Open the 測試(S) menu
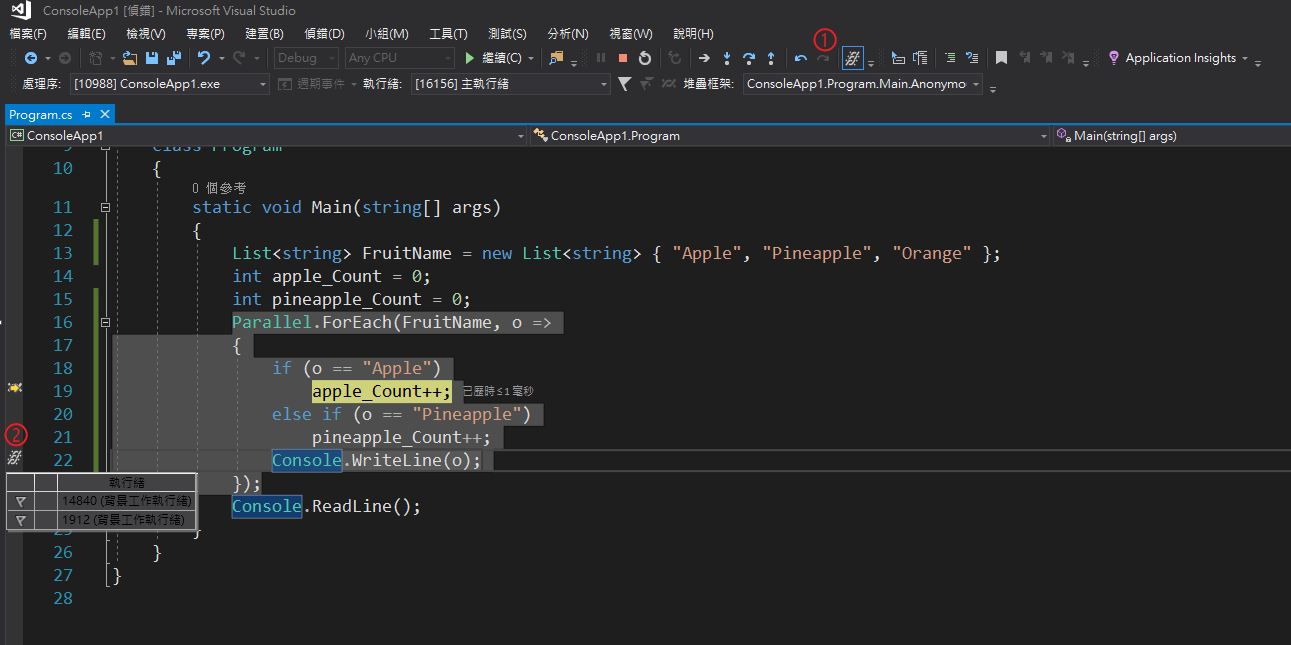This screenshot has height=645, width=1291. tap(508, 34)
